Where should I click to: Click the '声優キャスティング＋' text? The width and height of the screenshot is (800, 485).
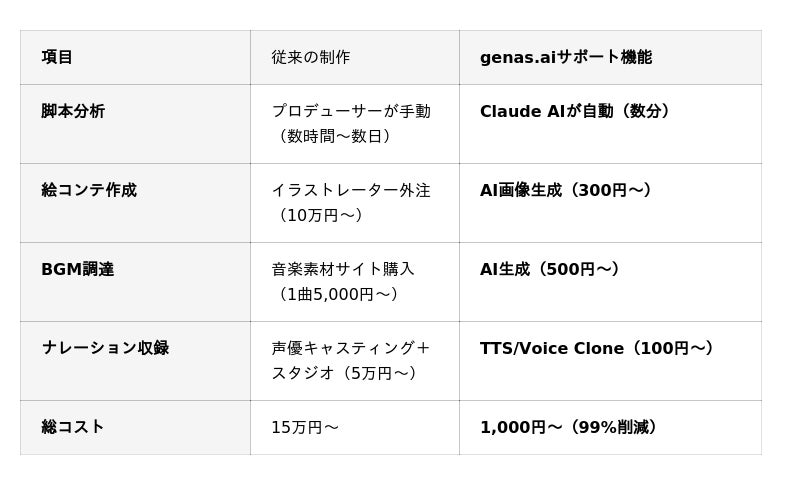point(351,348)
